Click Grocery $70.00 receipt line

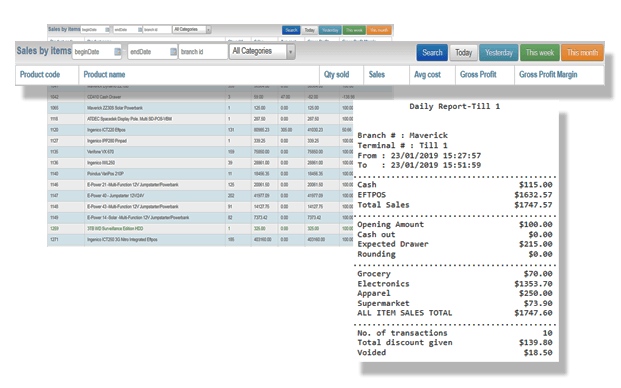(x=455, y=274)
